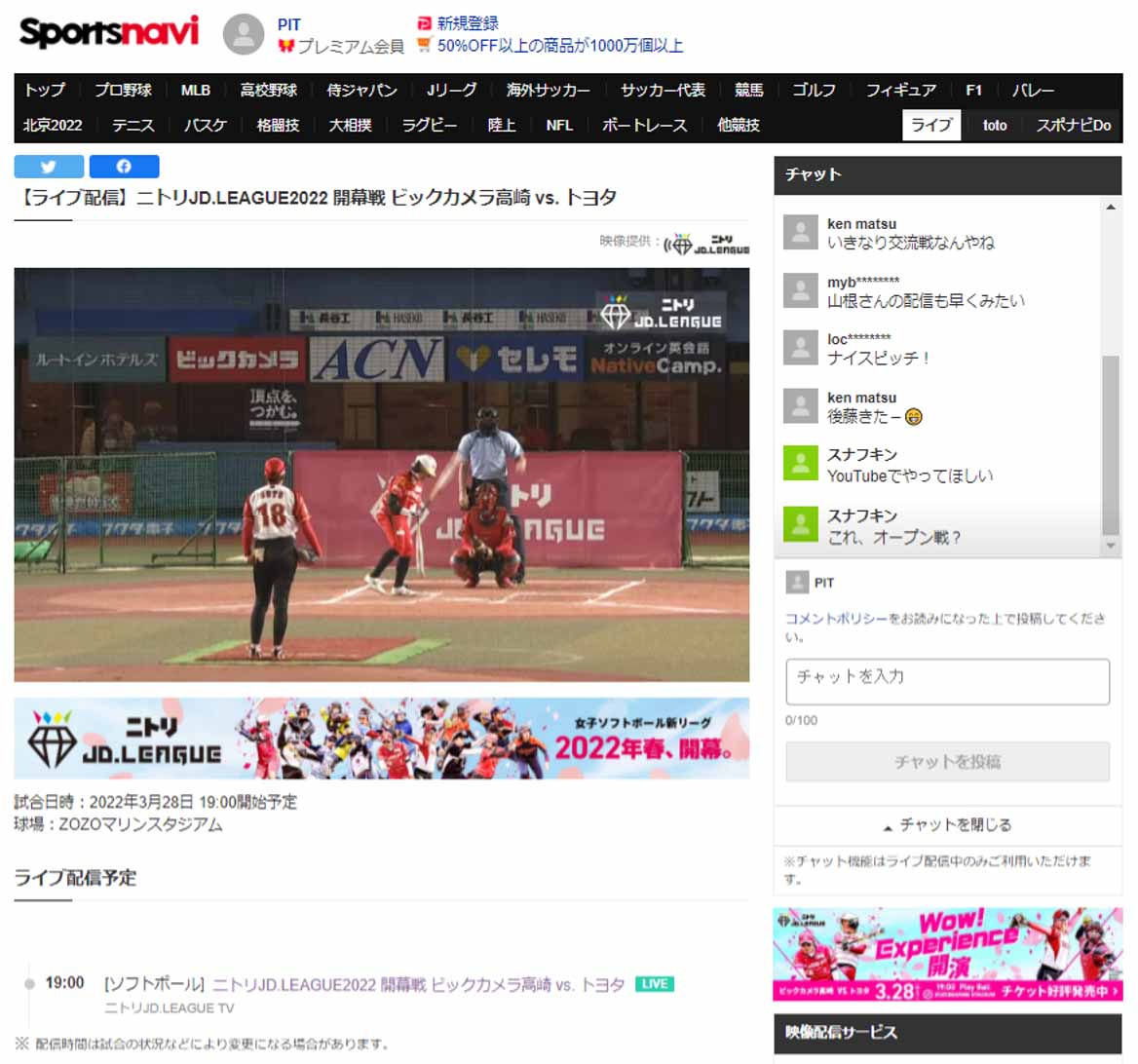Open the 他競技 menu item

tap(739, 125)
